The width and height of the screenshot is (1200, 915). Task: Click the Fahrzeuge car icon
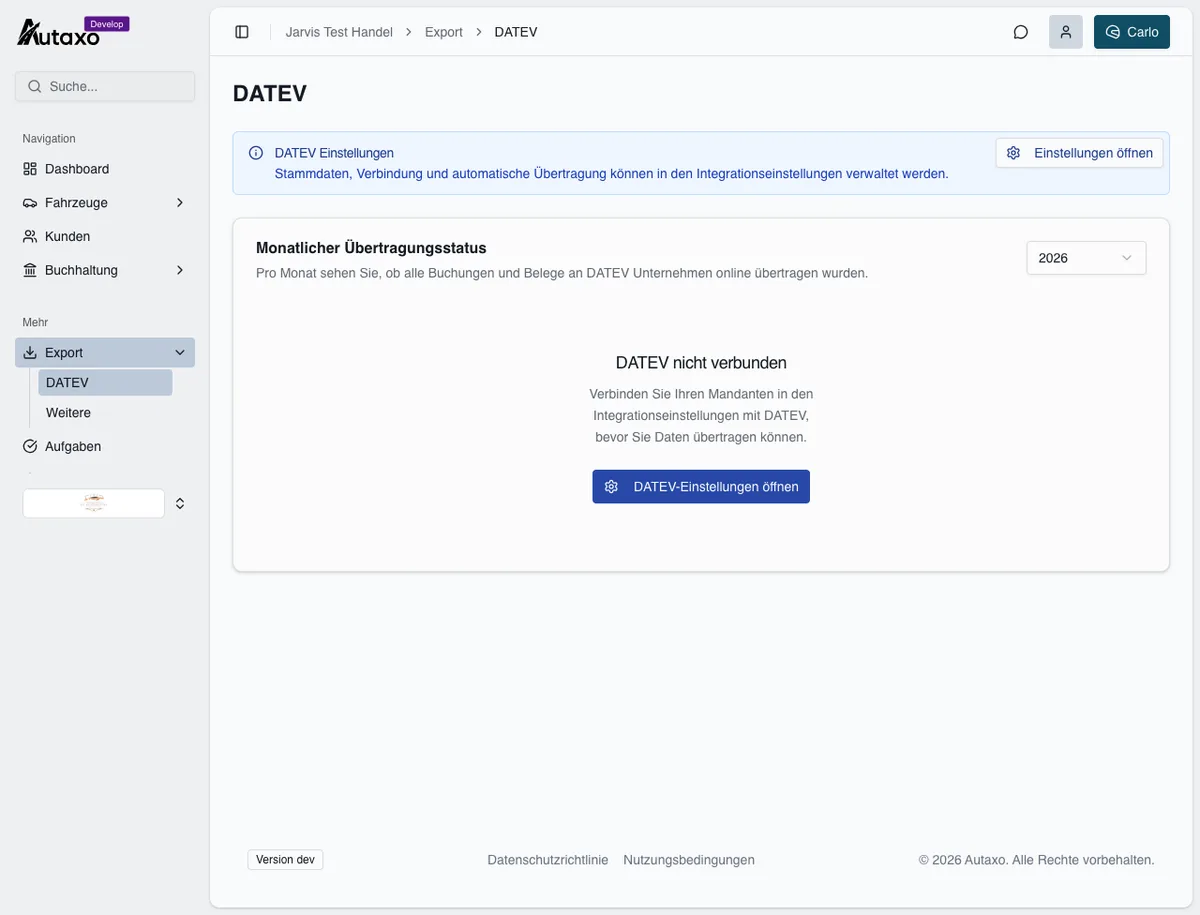(30, 203)
